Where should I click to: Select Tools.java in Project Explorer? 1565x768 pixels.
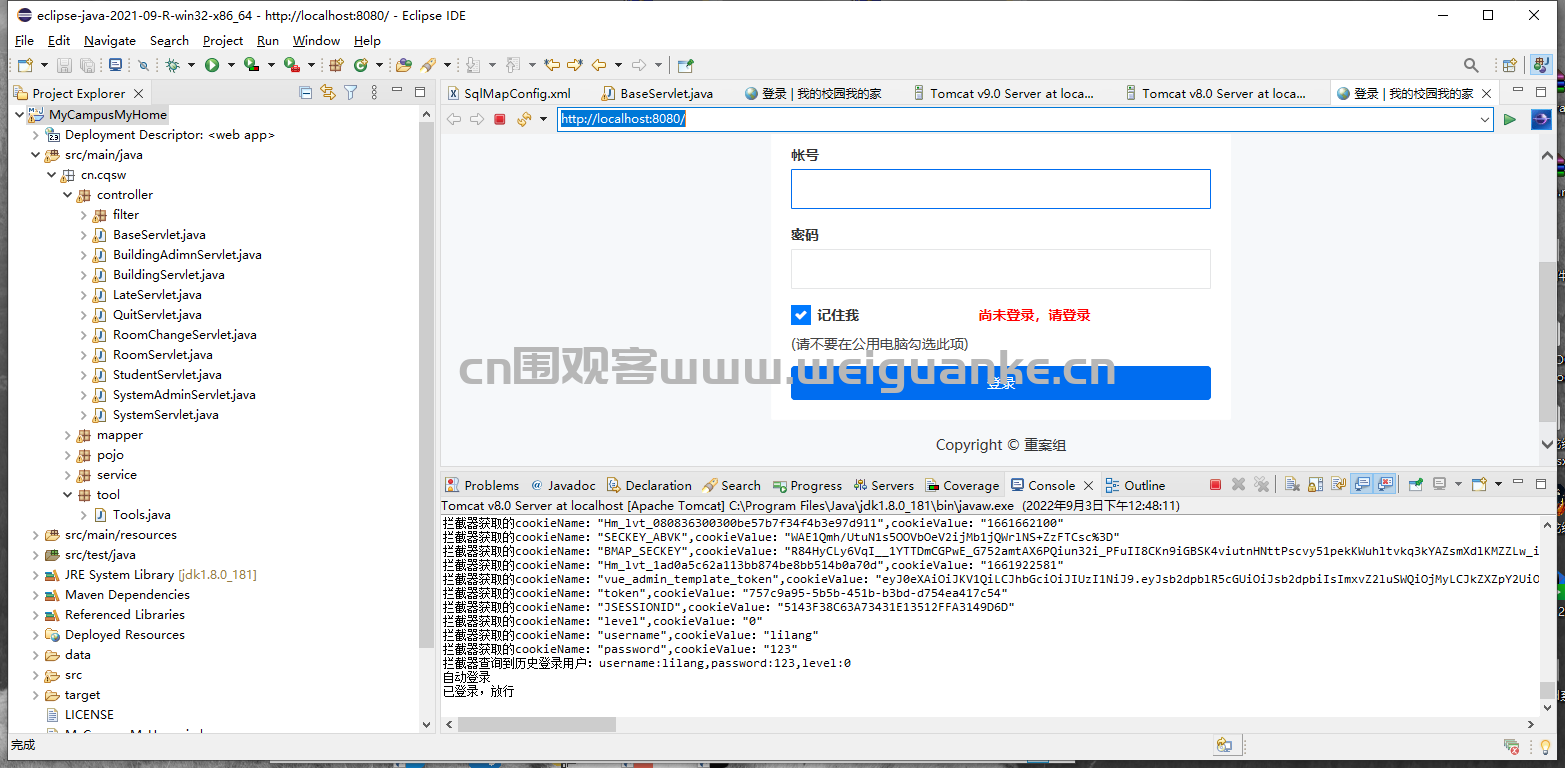tap(141, 515)
